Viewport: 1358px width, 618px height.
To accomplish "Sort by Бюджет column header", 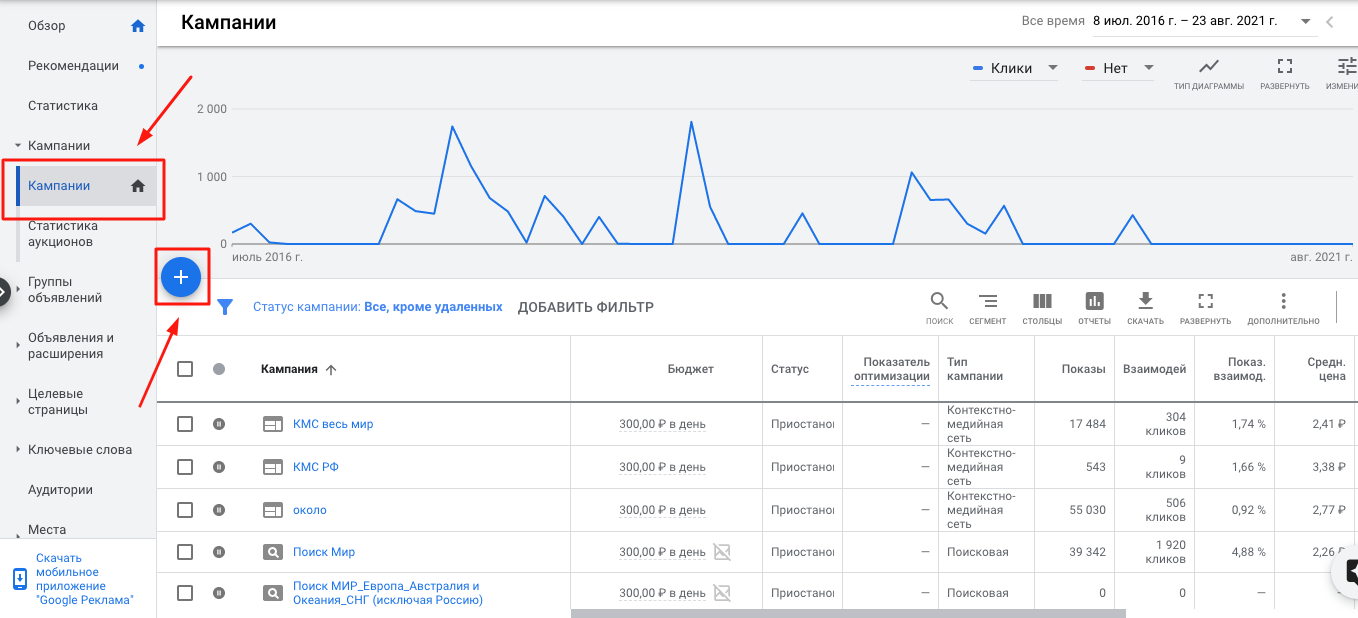I will [x=691, y=369].
